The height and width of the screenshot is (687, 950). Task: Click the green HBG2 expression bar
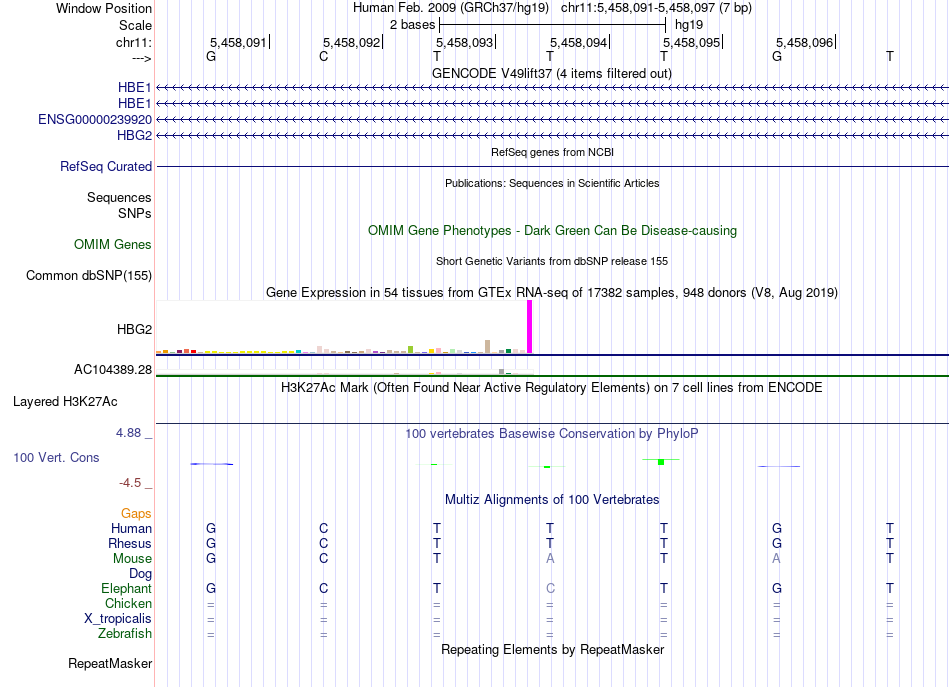coord(411,350)
